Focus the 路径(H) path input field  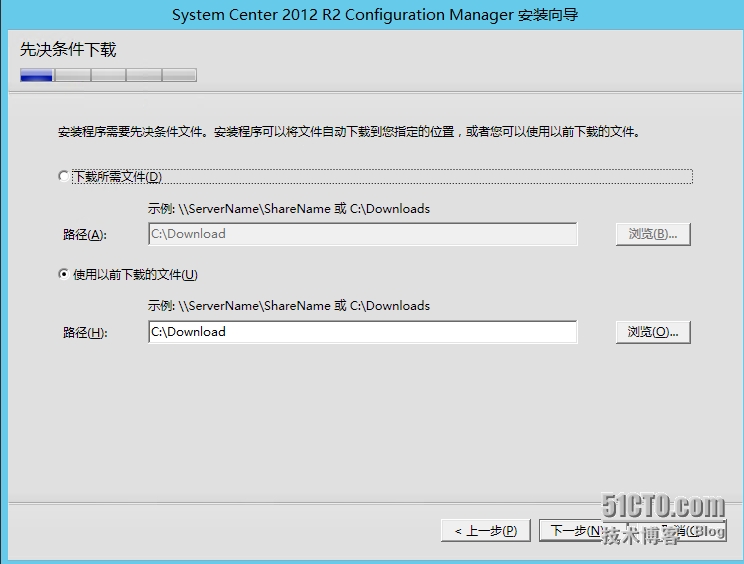(363, 332)
